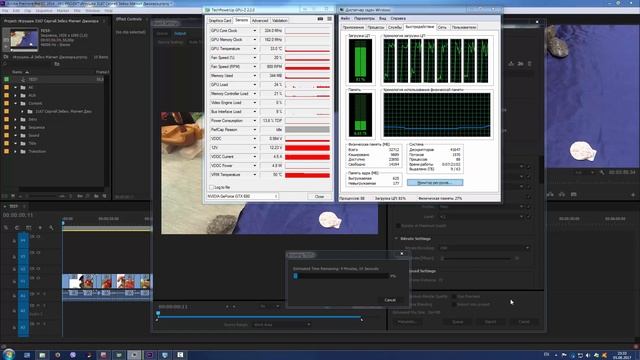Expand the Transition bin in Project panel
This screenshot has width=640, height=360.
pyautogui.click(x=16, y=151)
